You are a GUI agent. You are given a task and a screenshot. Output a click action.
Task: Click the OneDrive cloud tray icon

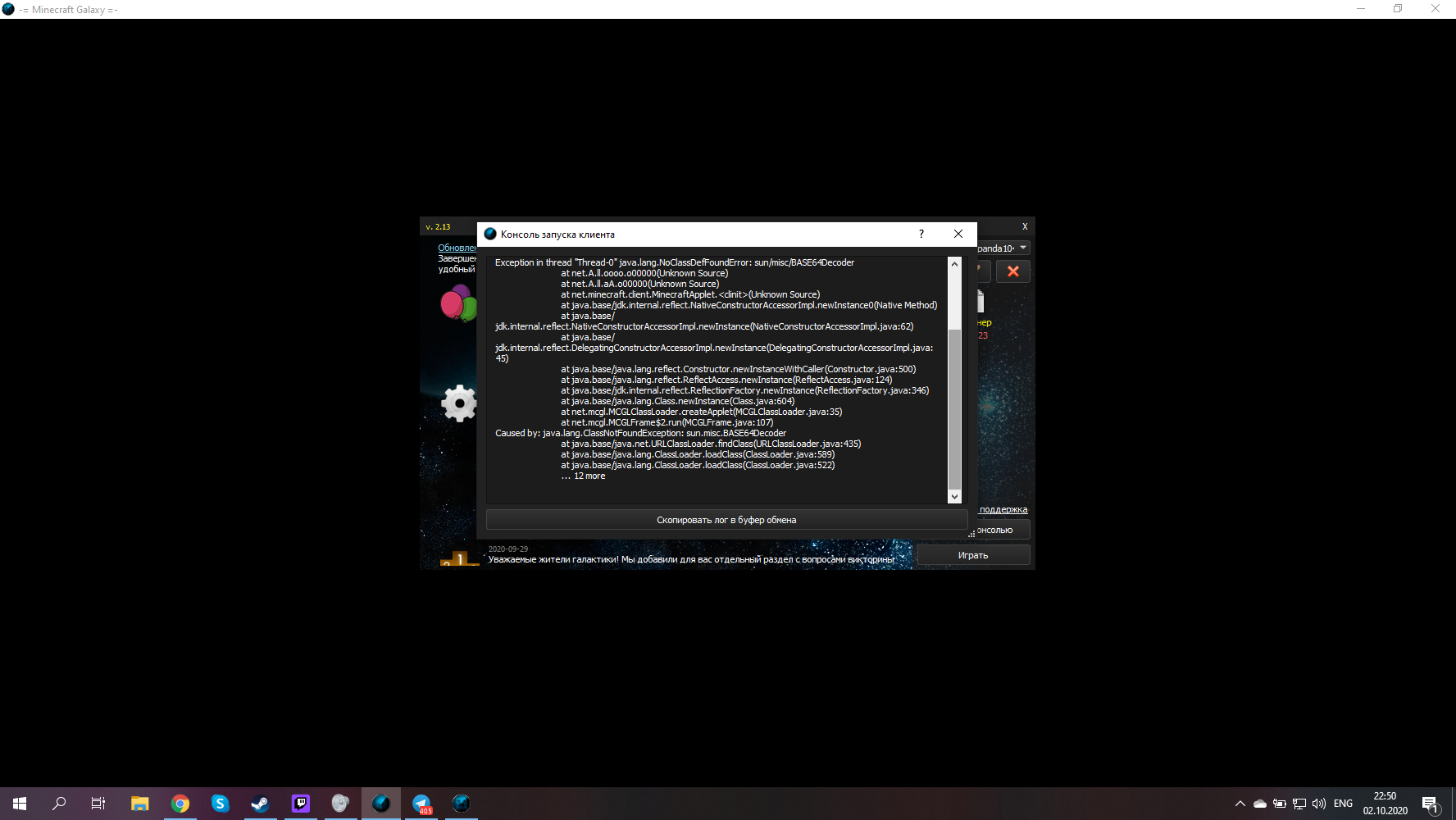pos(1260,804)
